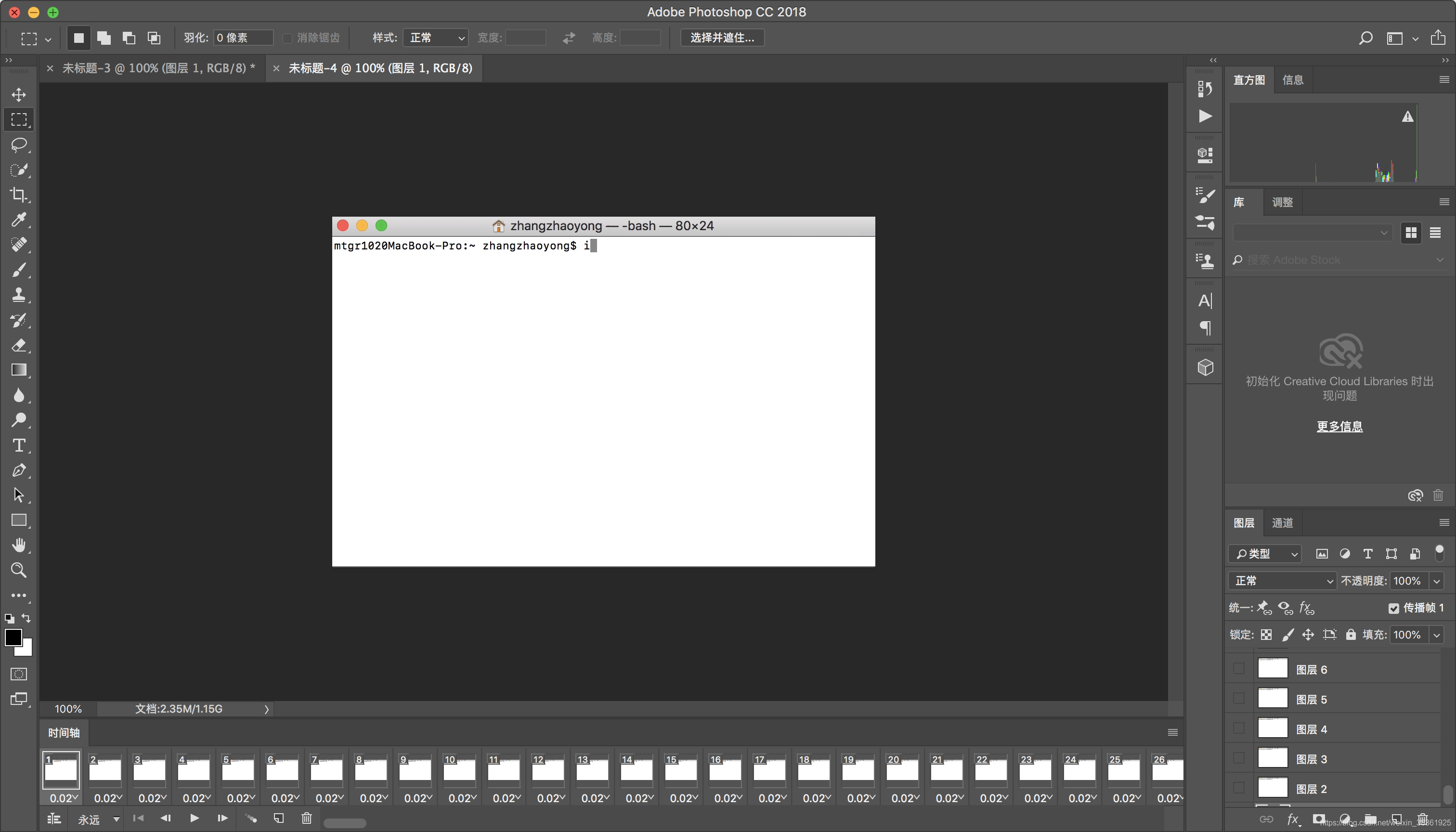This screenshot has height=832, width=1456.
Task: Switch to the 通道 Channels tab
Action: [x=1282, y=523]
